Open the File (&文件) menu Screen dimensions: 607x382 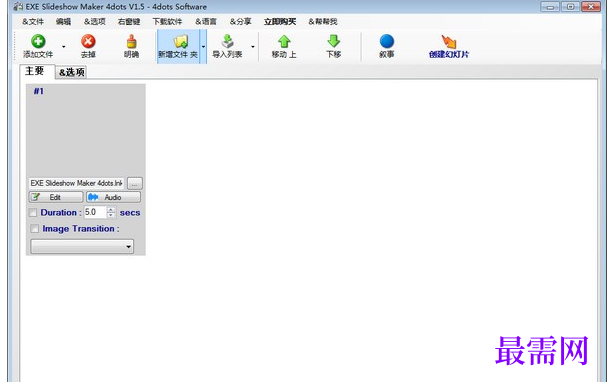coord(33,22)
